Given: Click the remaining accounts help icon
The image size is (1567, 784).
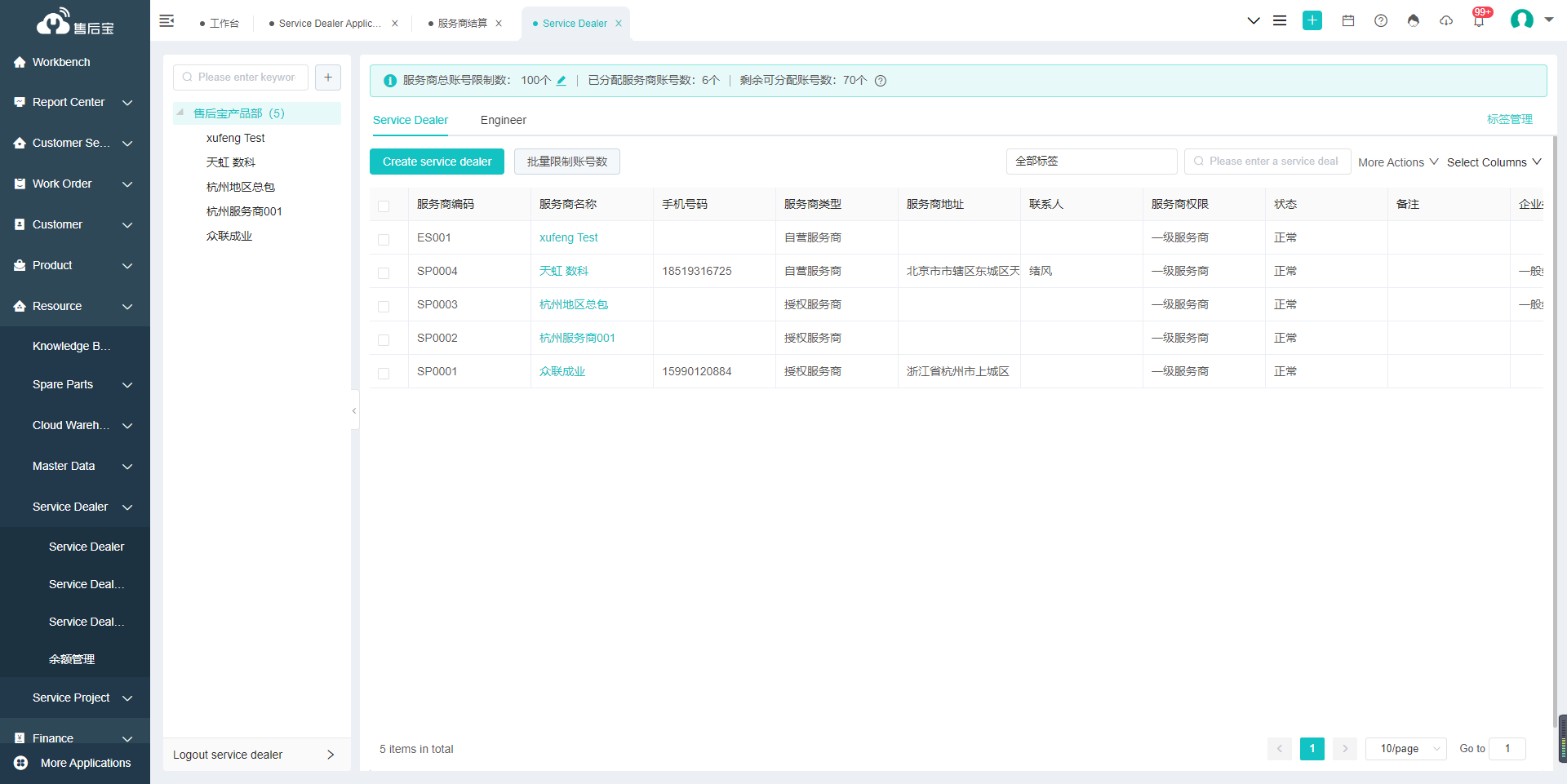Looking at the screenshot, I should coord(881,81).
